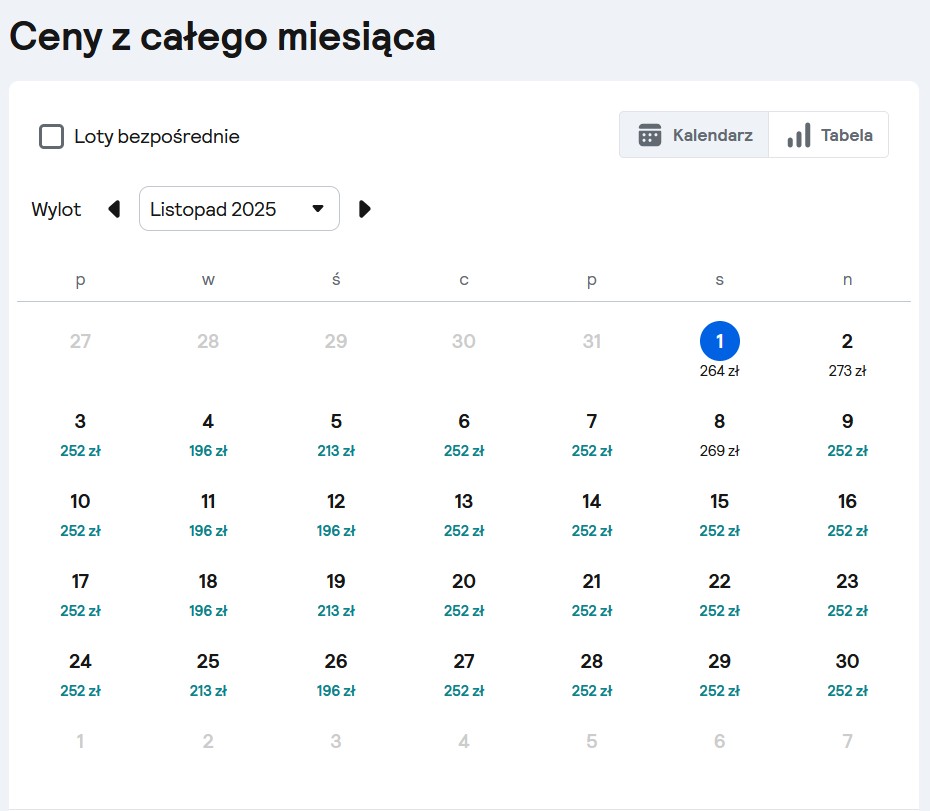Open the Listopad 2025 month dropdown
Screen dimensions: 930x811
pyautogui.click(x=239, y=209)
